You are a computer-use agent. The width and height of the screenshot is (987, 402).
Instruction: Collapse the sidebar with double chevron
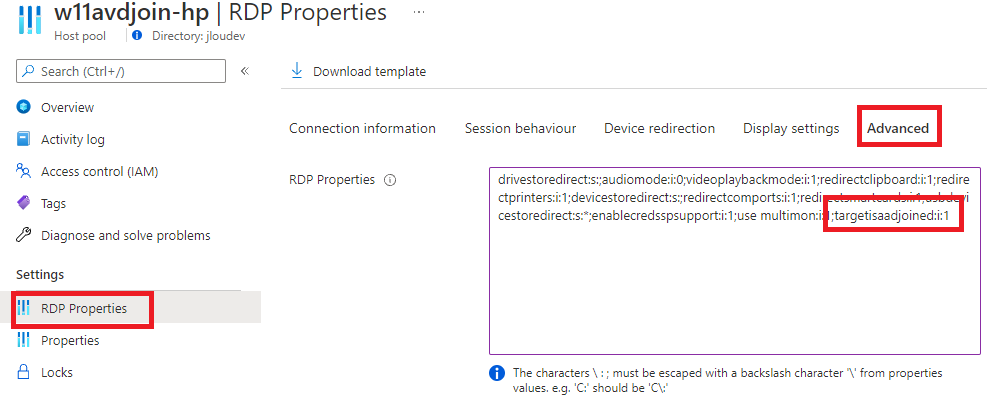[x=245, y=71]
